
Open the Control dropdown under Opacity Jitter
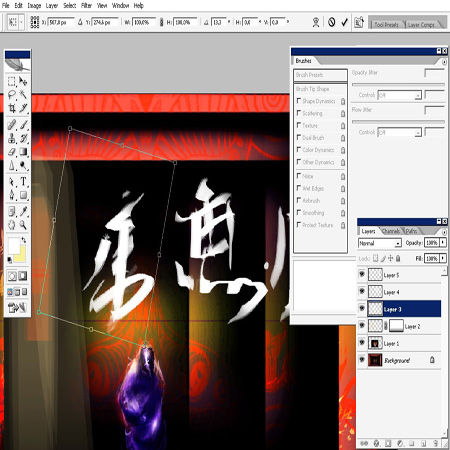coord(400,95)
